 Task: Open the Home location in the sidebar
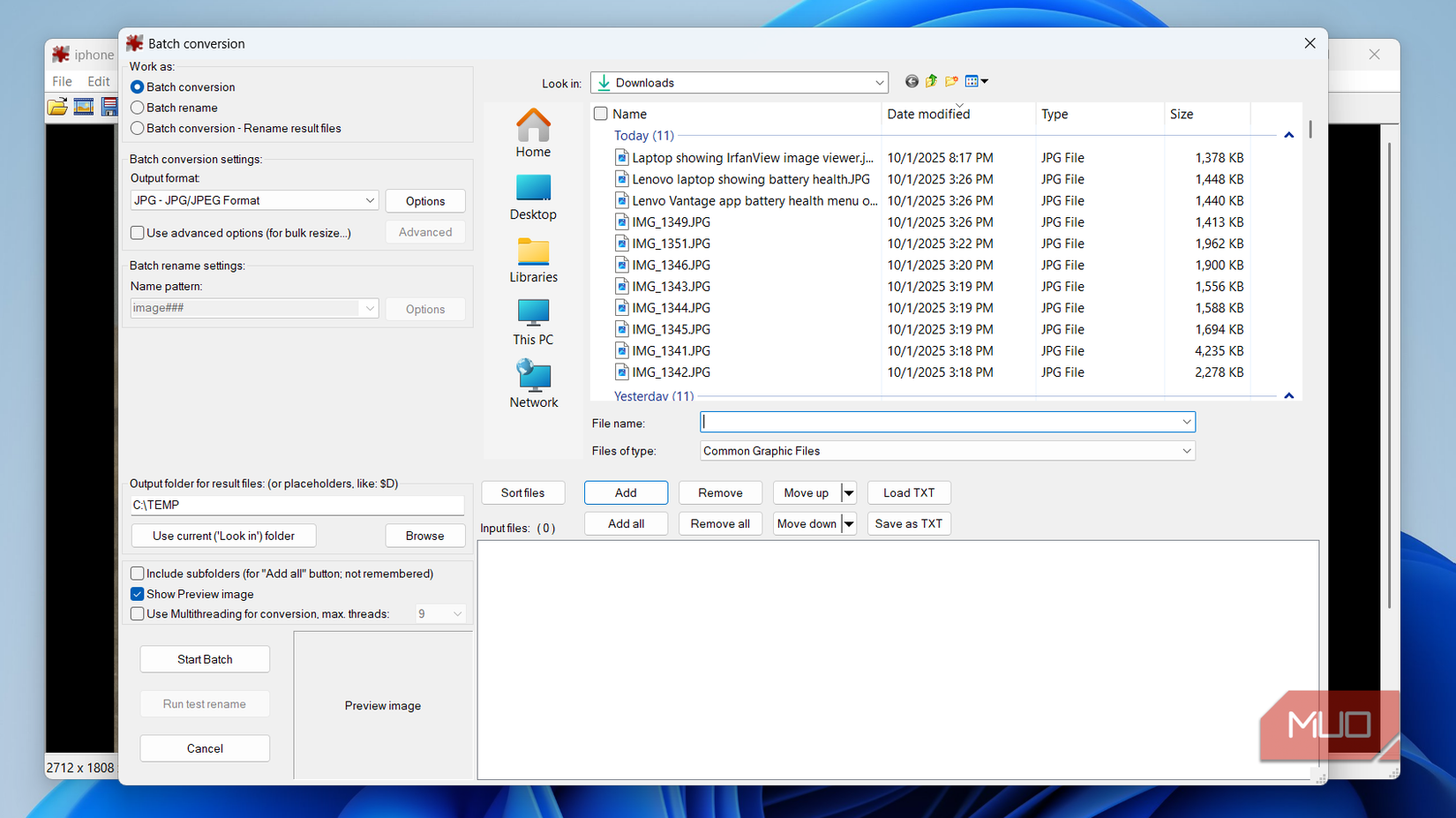[x=533, y=132]
